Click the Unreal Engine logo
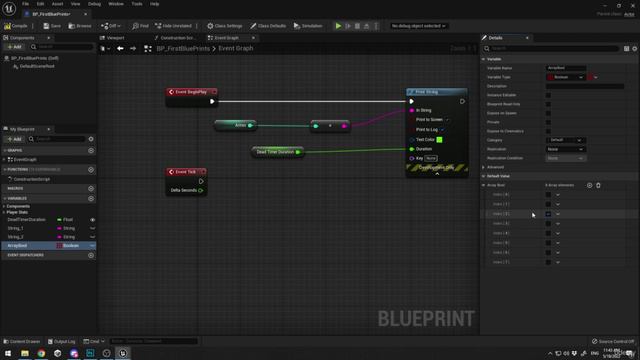This screenshot has height=360, width=640. point(9,8)
